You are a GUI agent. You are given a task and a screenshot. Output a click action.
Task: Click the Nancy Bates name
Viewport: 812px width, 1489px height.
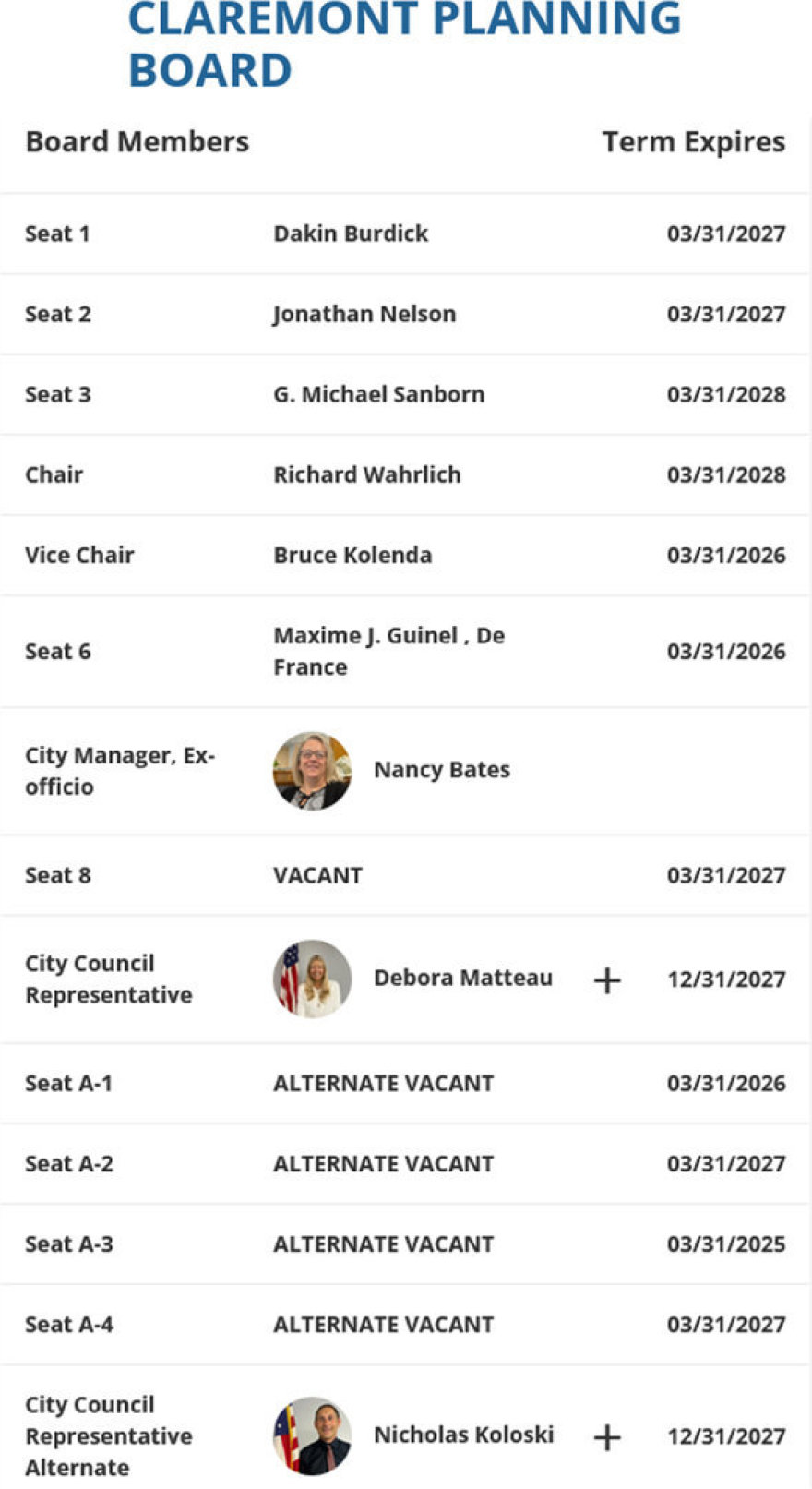click(x=442, y=770)
